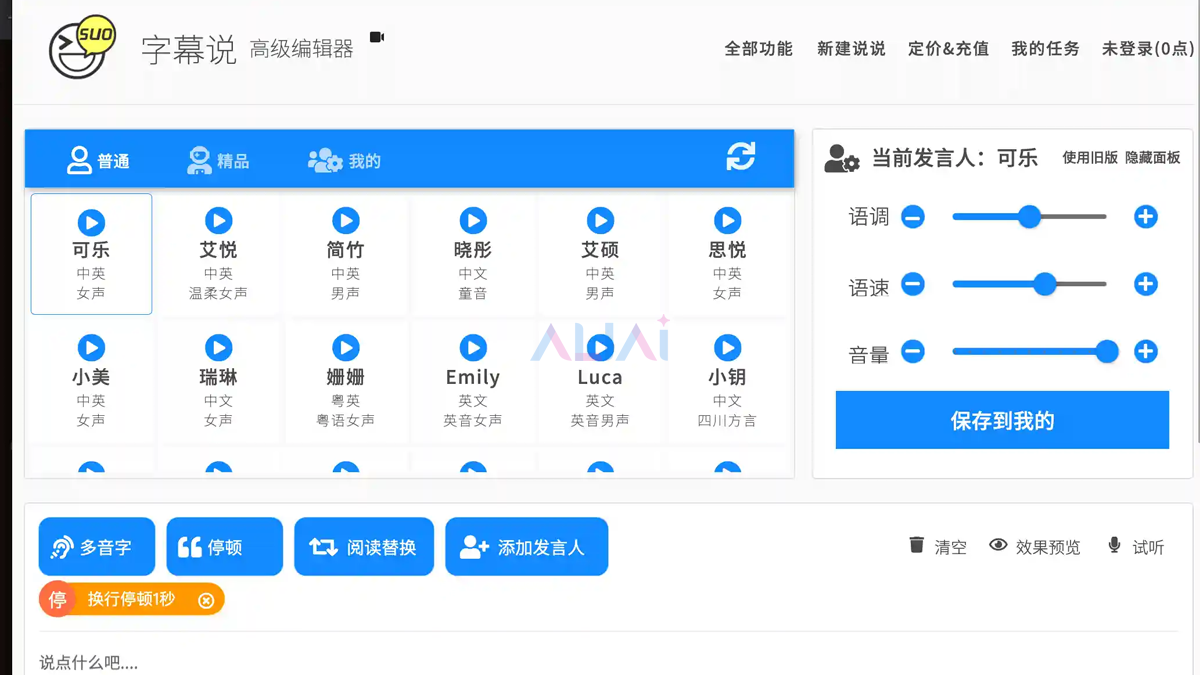Increase 音量 with plus icon
The width and height of the screenshot is (1200, 675).
[x=1145, y=352]
